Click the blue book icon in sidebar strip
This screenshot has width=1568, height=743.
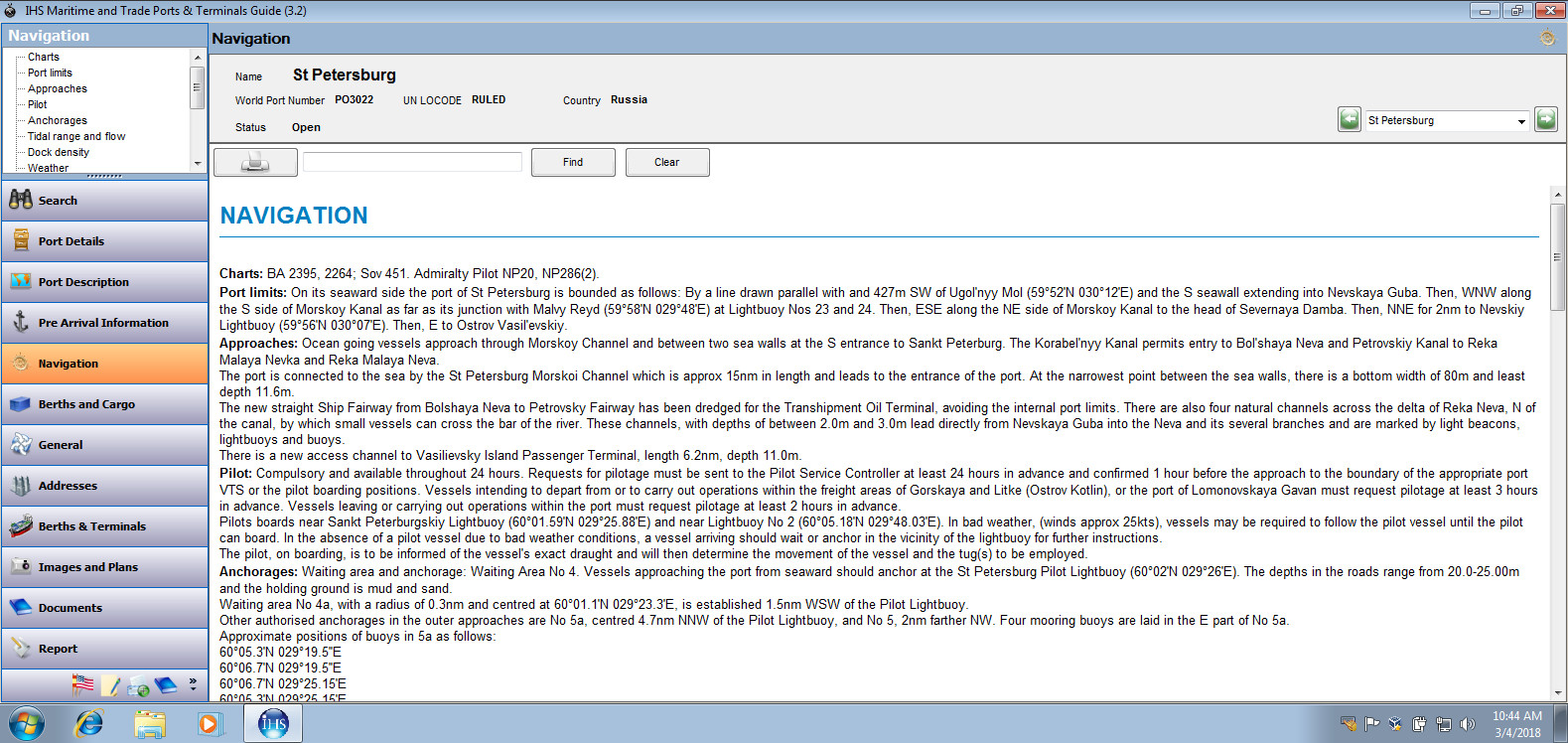point(166,685)
